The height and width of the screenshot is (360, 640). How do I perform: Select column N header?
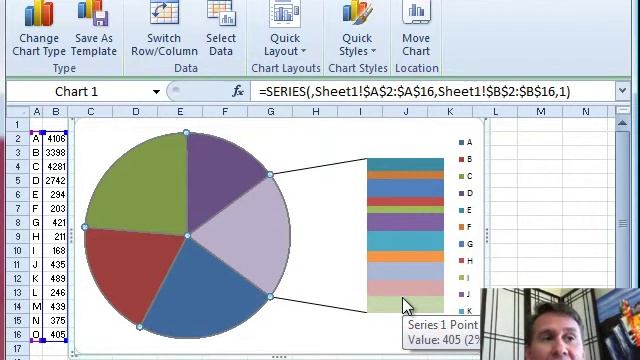pyautogui.click(x=586, y=111)
